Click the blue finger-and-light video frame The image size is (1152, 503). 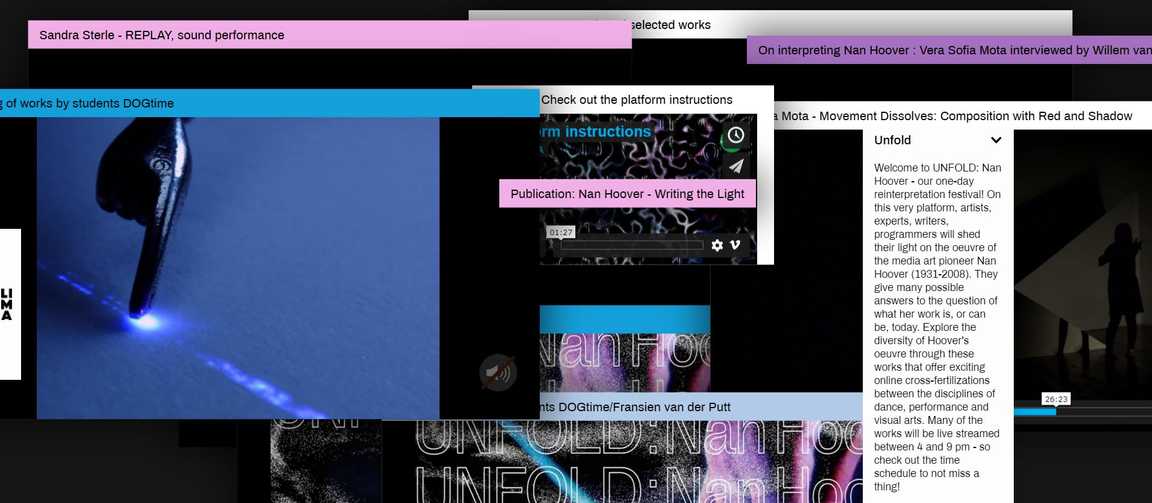[238, 268]
